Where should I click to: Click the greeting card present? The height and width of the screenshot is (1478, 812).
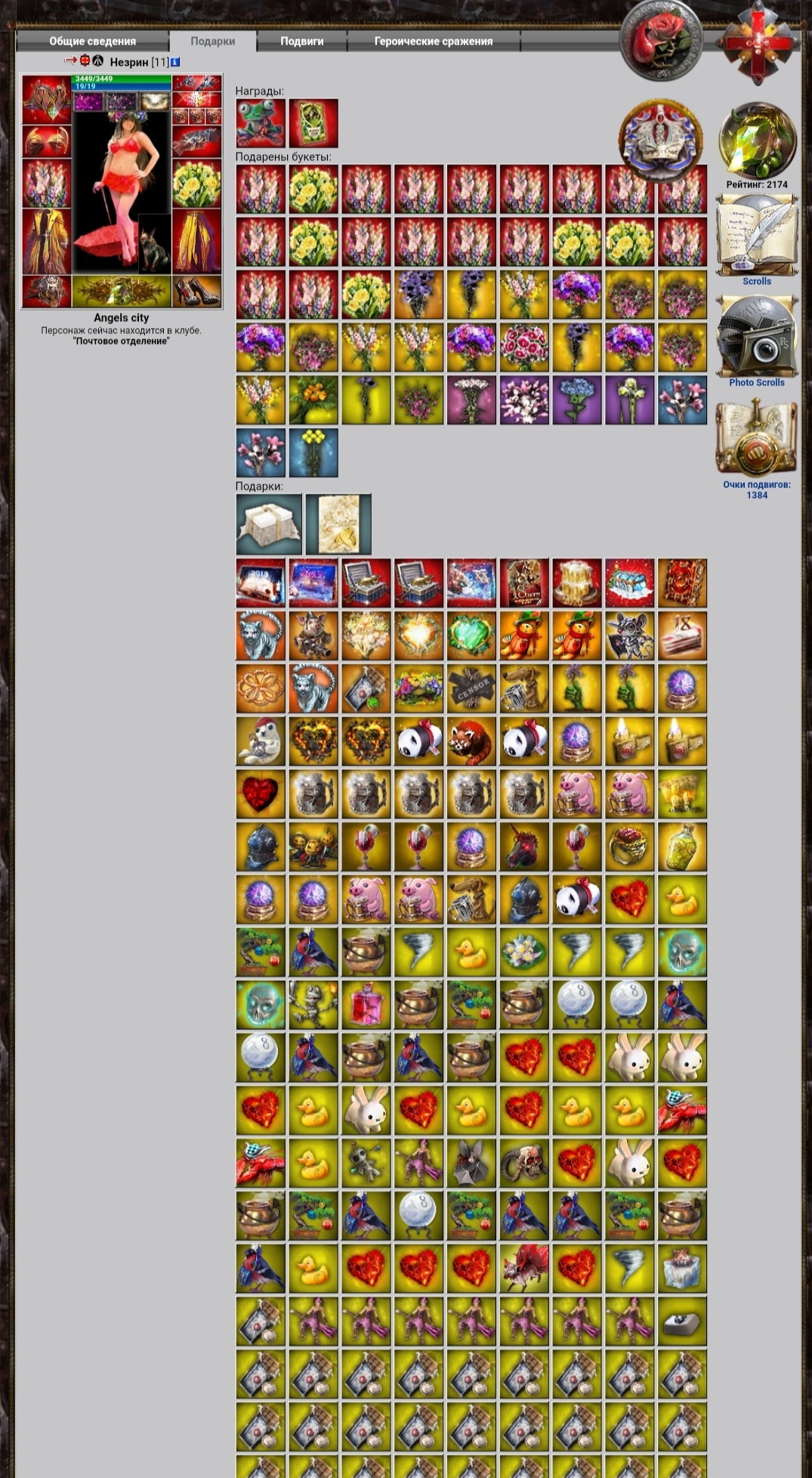[338, 524]
